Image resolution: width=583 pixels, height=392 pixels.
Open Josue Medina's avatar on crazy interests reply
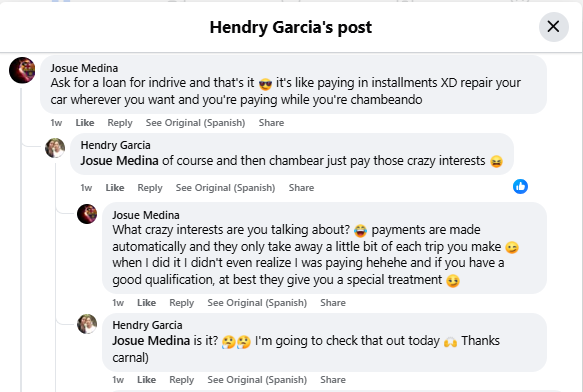(87, 214)
